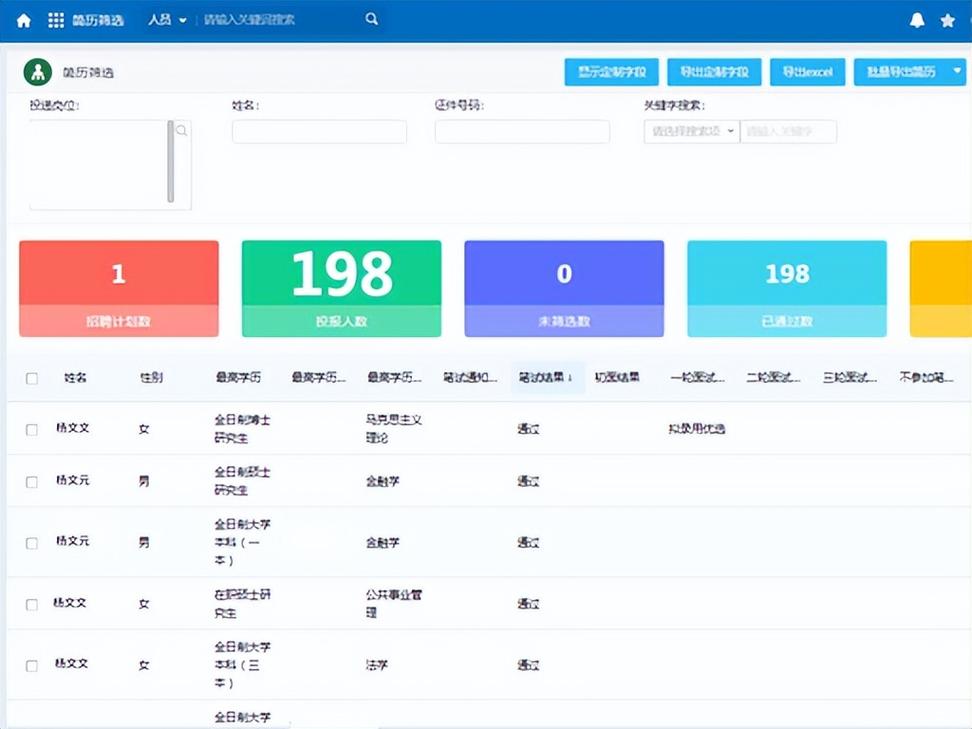Open notifications bell icon

tap(917, 20)
